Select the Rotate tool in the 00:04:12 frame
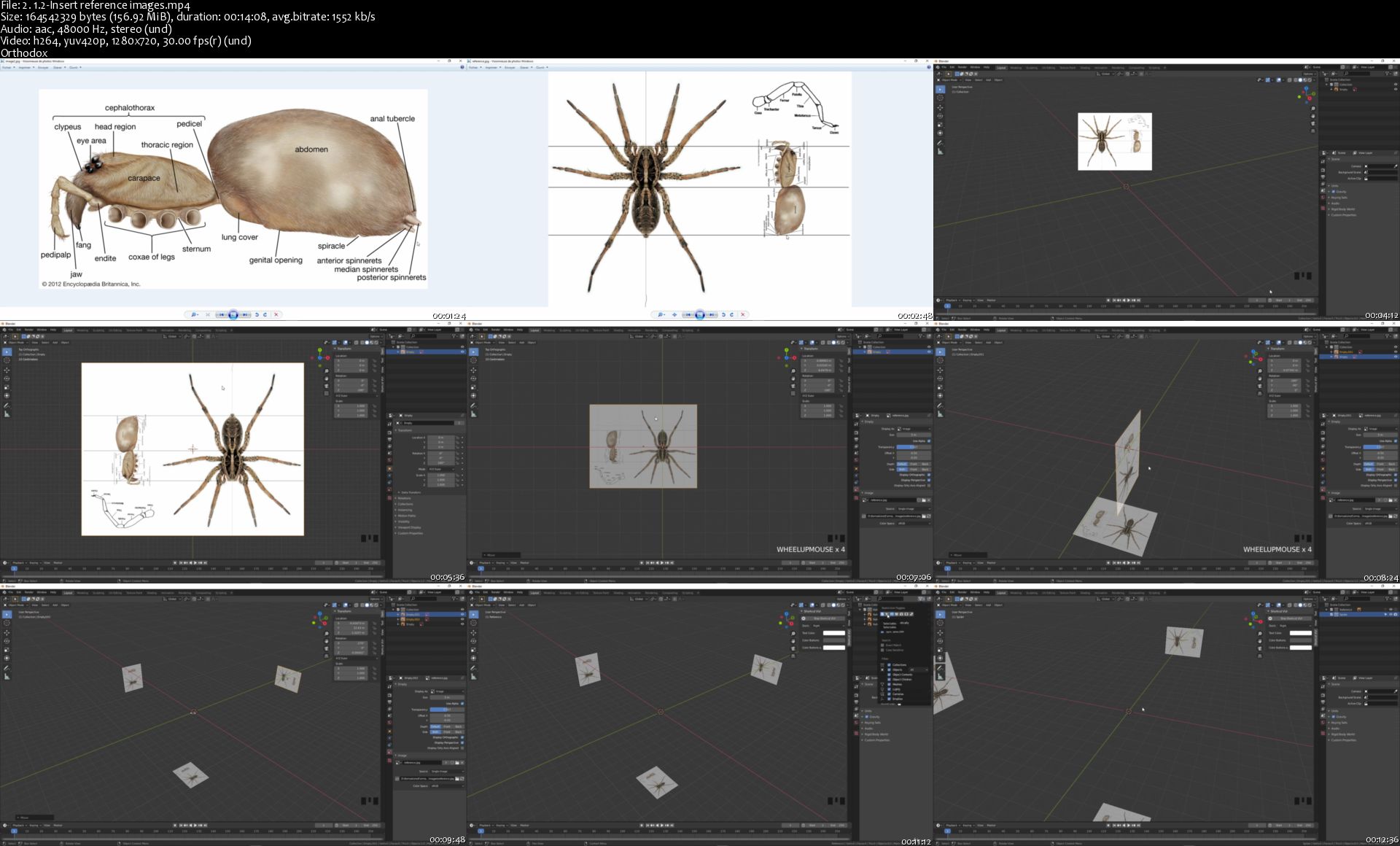Viewport: 1400px width, 846px height. click(940, 116)
